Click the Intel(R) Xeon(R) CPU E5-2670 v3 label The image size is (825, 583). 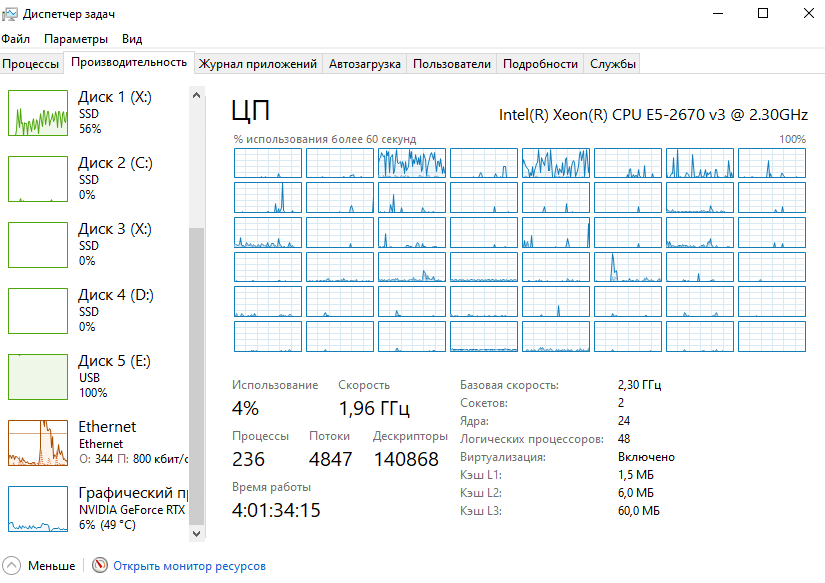coord(653,115)
